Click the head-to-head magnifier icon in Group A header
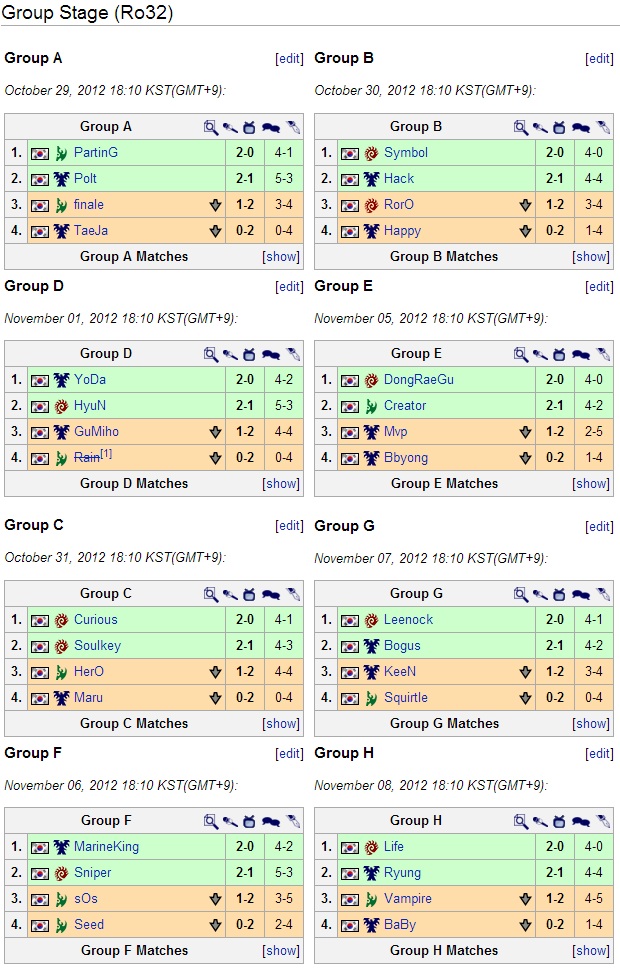This screenshot has height=969, width=620. [210, 127]
